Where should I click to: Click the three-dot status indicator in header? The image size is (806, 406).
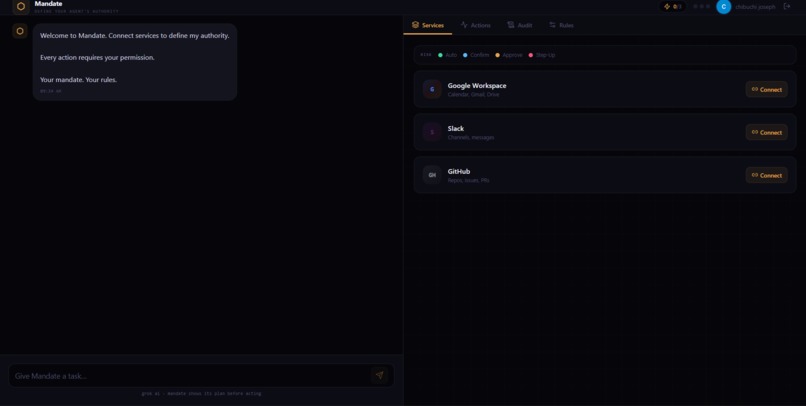point(702,7)
